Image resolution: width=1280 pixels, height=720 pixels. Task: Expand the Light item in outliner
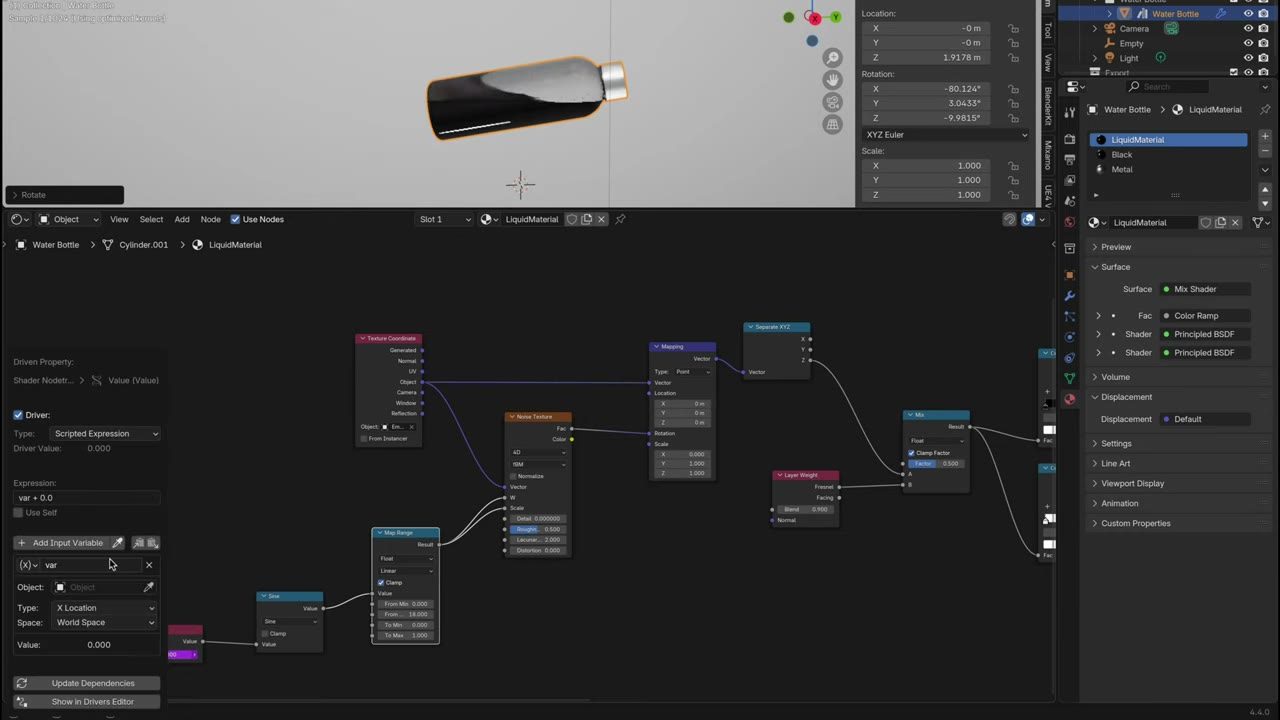click(1095, 58)
